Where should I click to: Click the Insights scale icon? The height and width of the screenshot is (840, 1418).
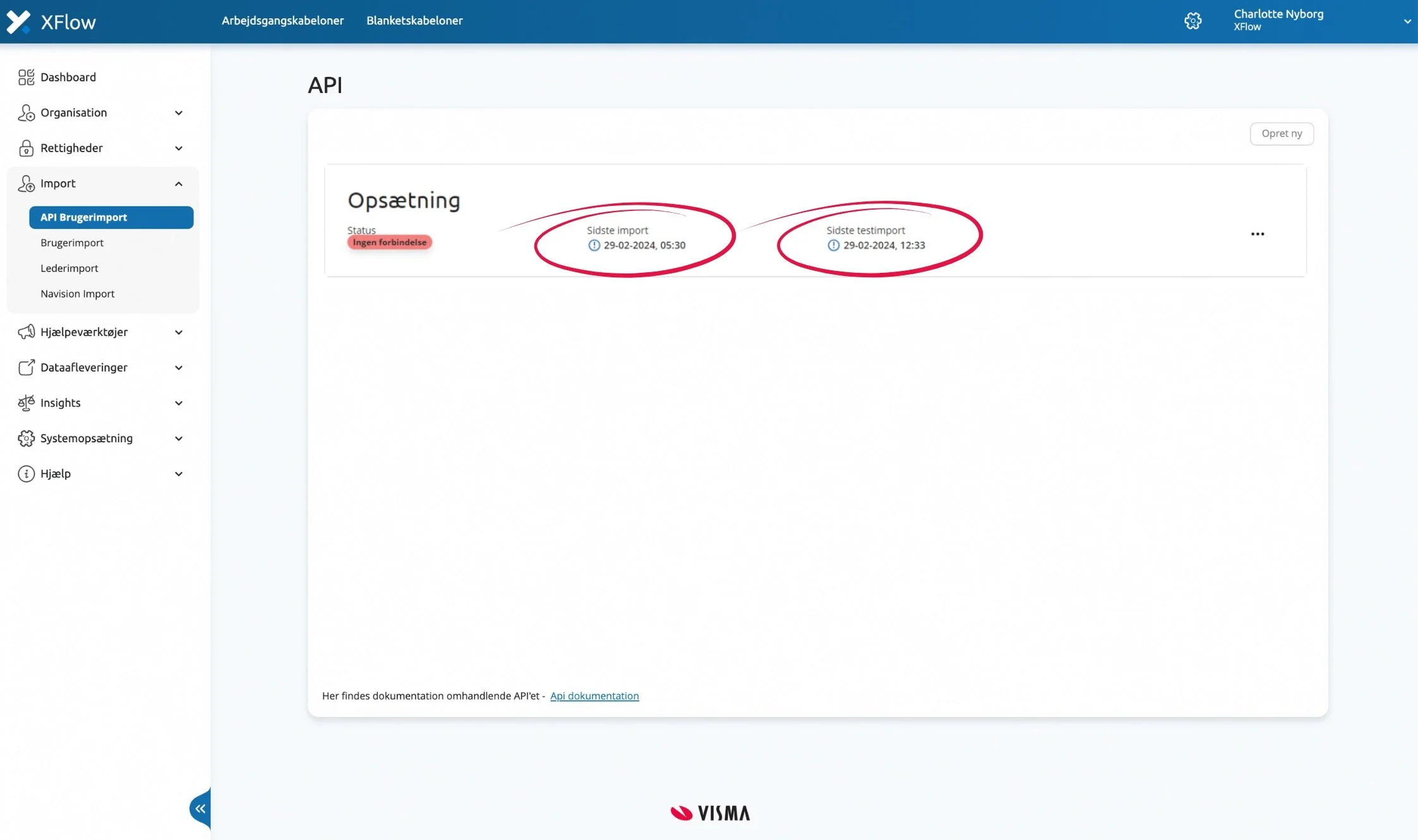point(26,402)
